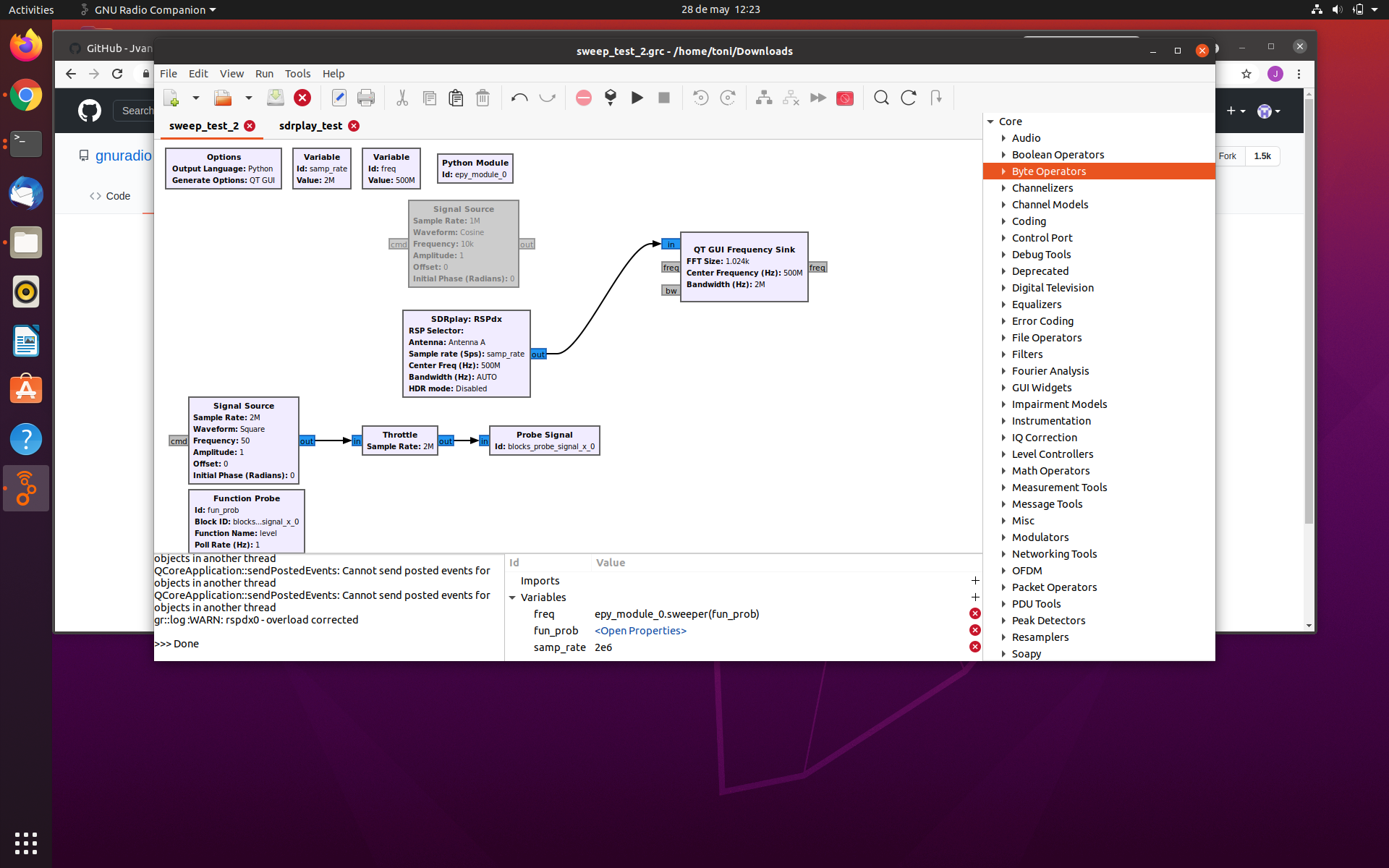Generate the flowgraph with the hexagon icon
The image size is (1389, 868).
point(610,98)
